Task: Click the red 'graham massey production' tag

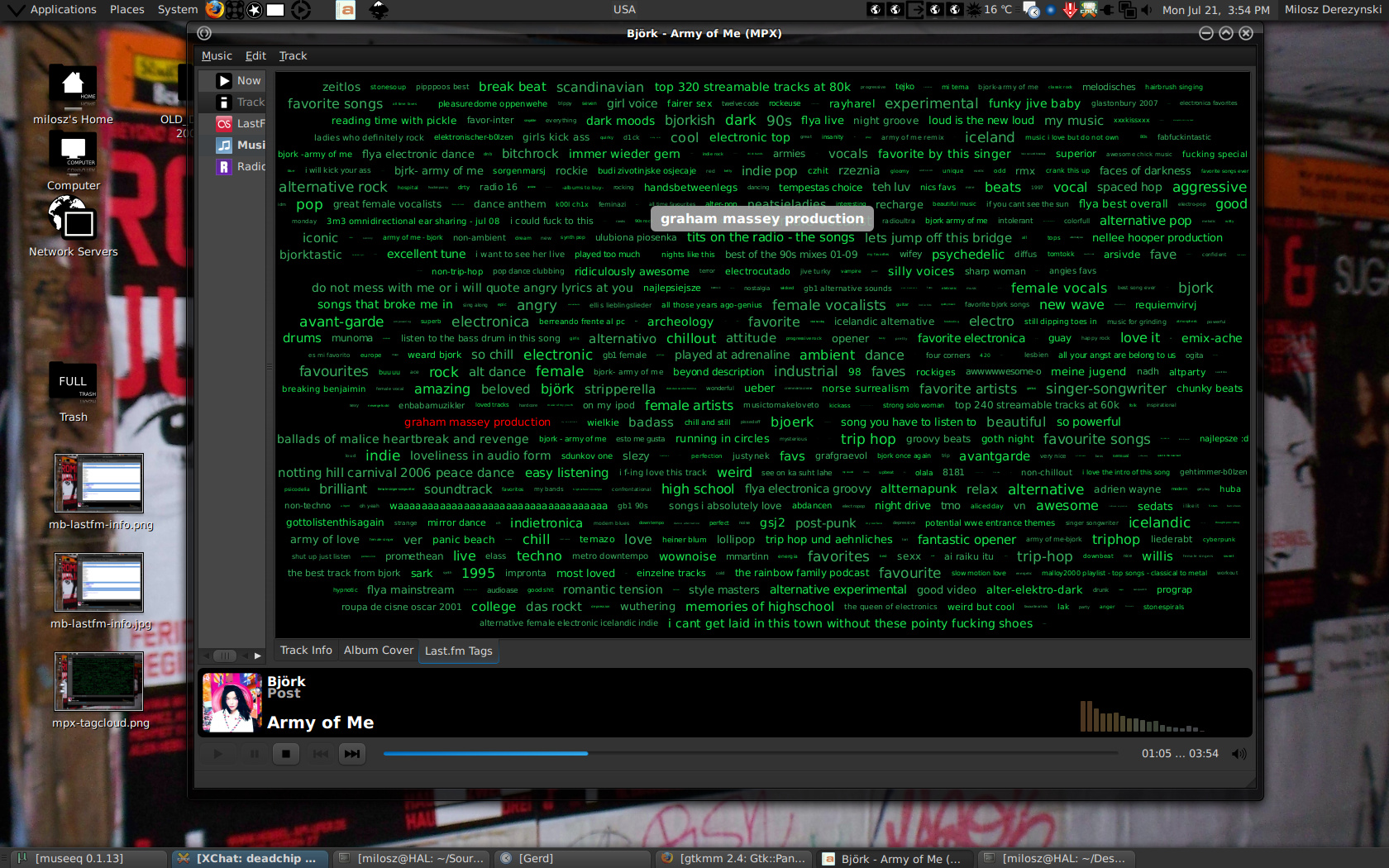Action: pyautogui.click(x=477, y=422)
